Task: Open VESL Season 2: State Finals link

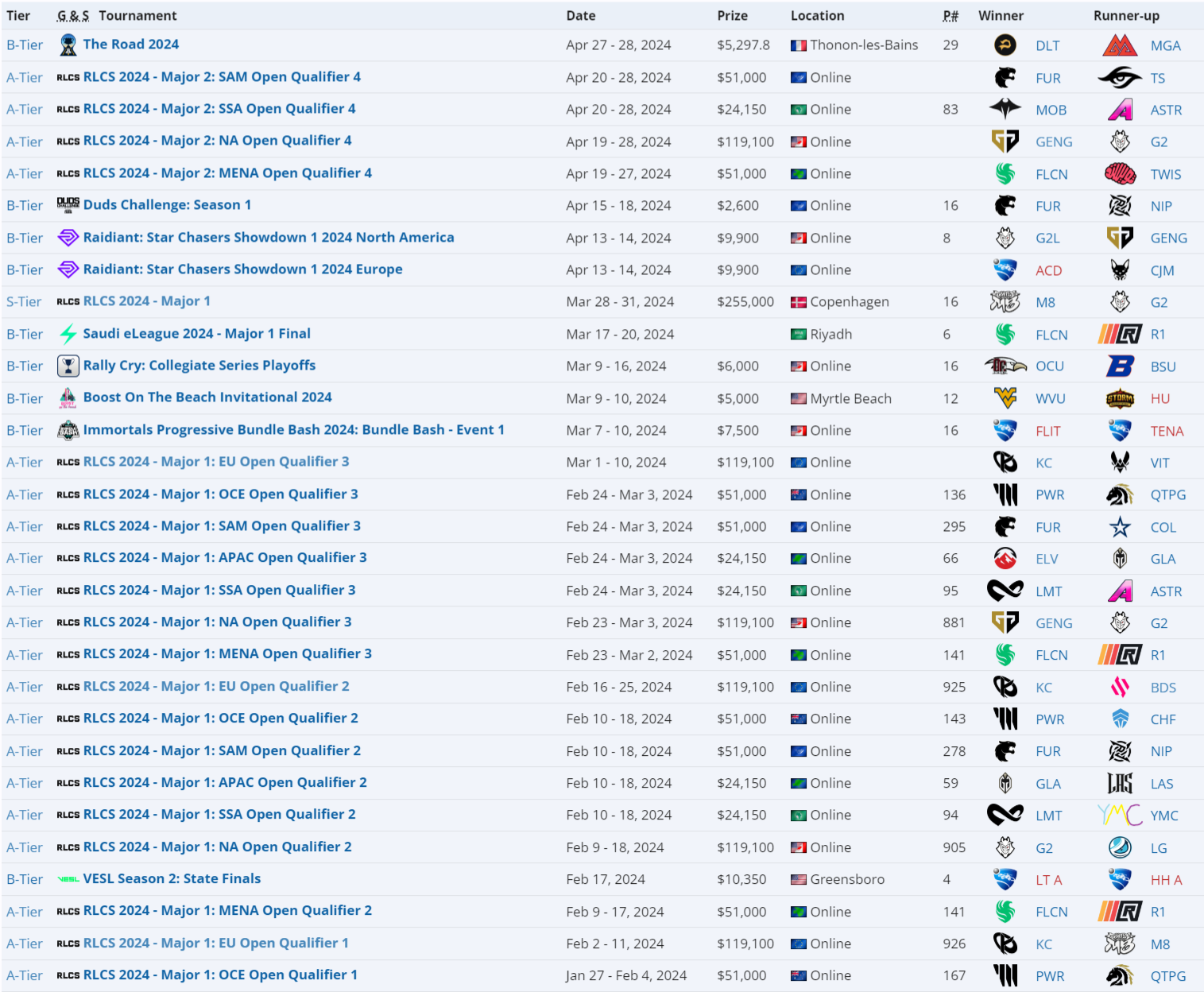Action: pos(172,879)
